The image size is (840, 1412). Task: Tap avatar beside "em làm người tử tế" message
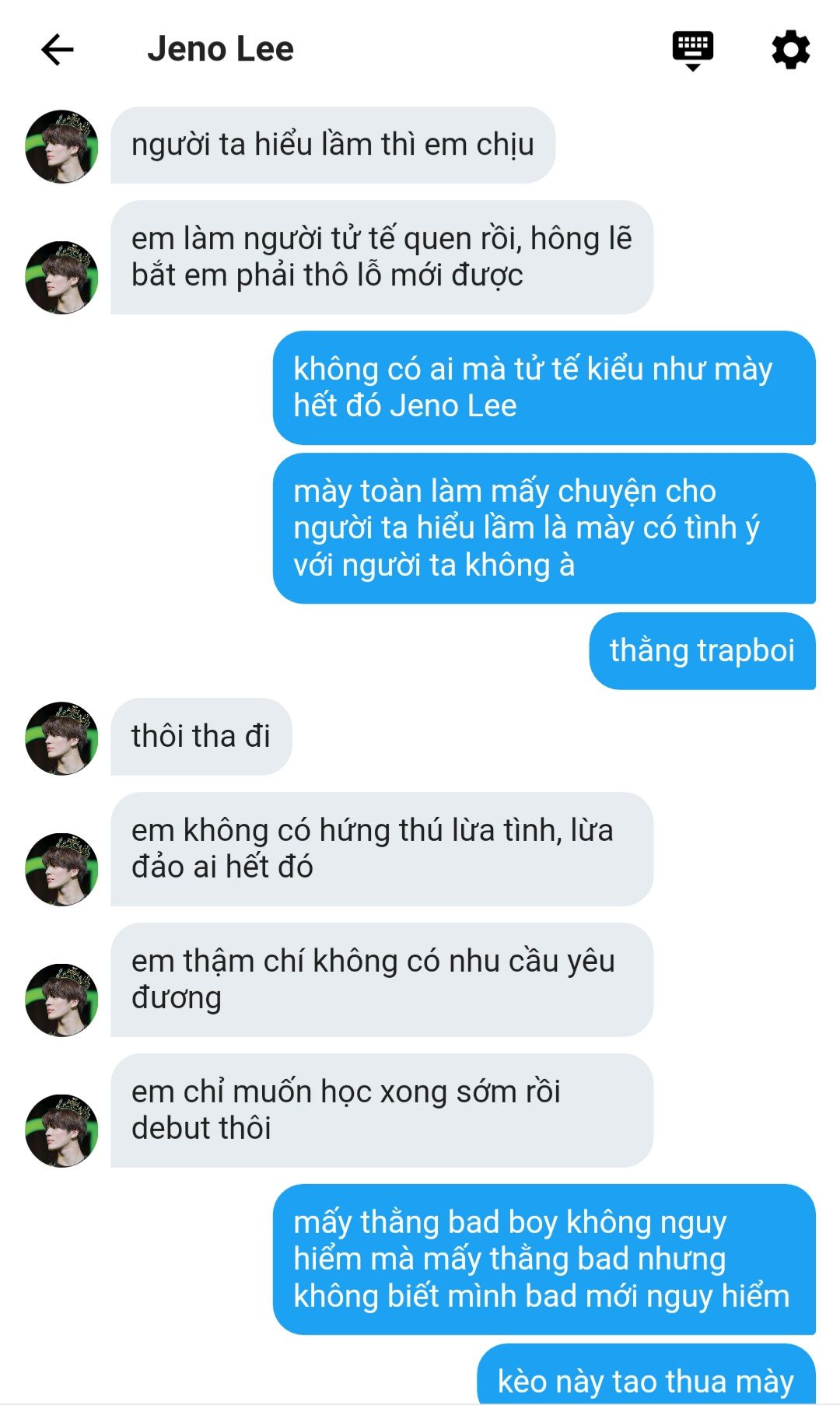point(62,278)
